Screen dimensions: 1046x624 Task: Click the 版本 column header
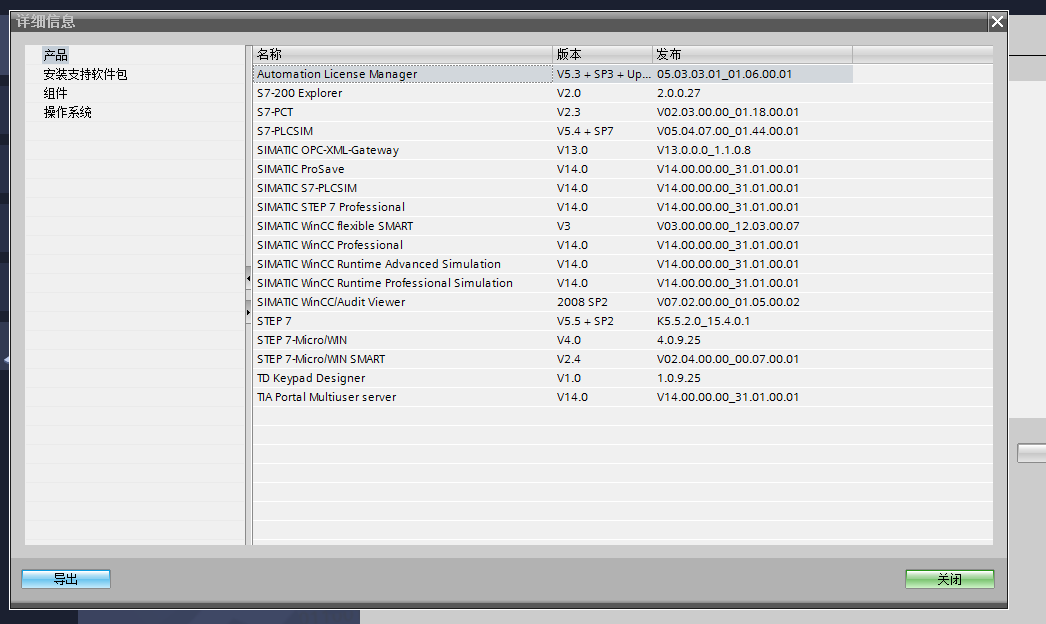[602, 54]
